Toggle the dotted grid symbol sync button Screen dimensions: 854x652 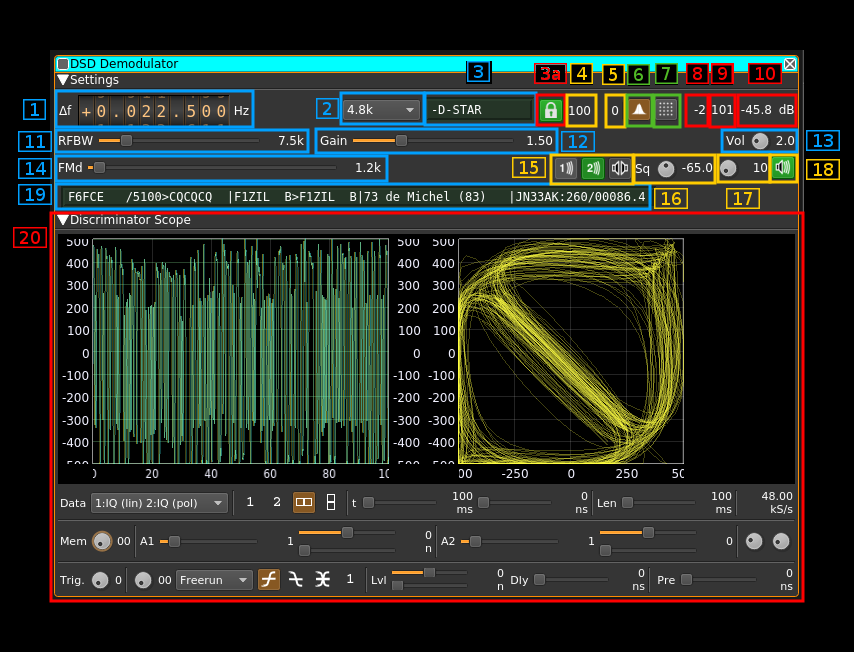pos(666,110)
